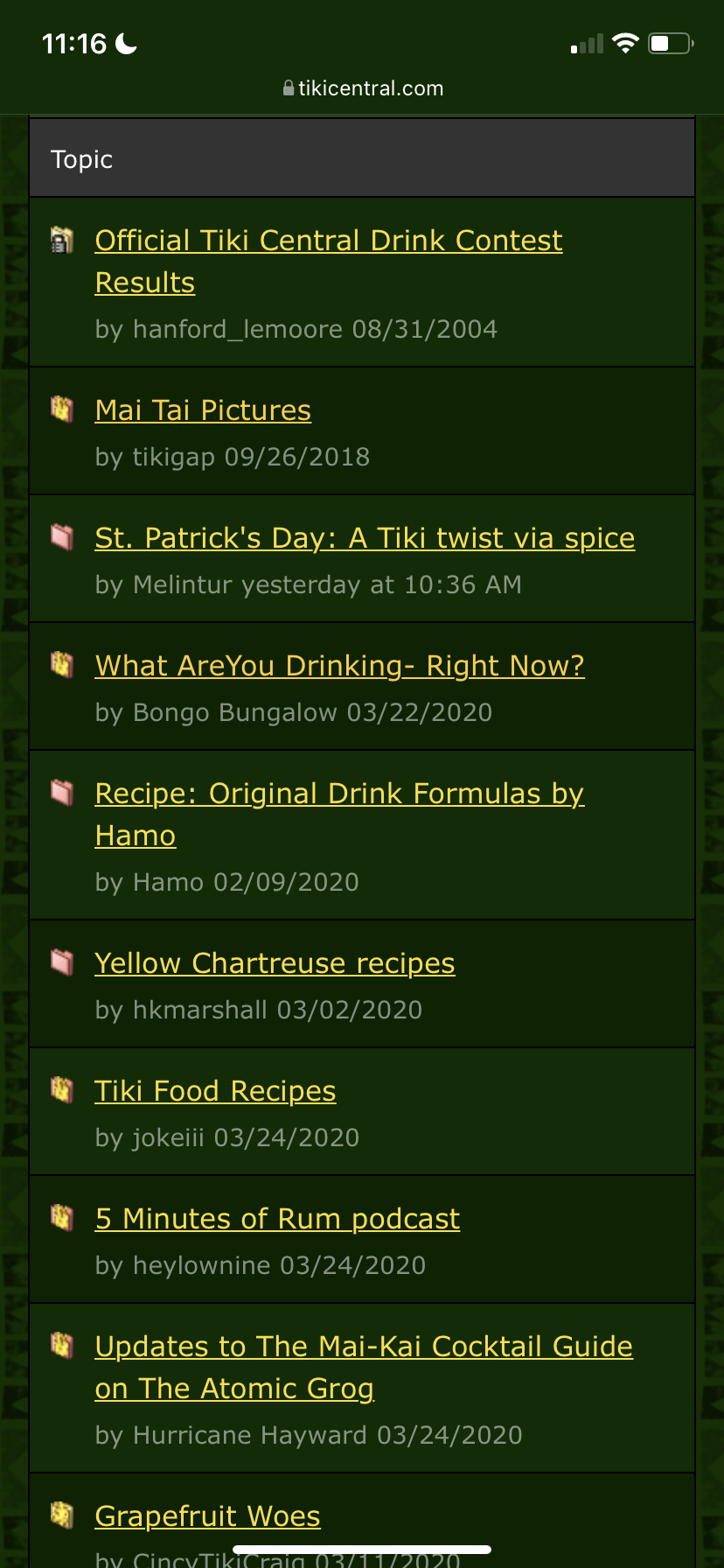Click the folder icon next to Mai Tai Pictures
Image resolution: width=724 pixels, height=1568 pixels.
[61, 409]
